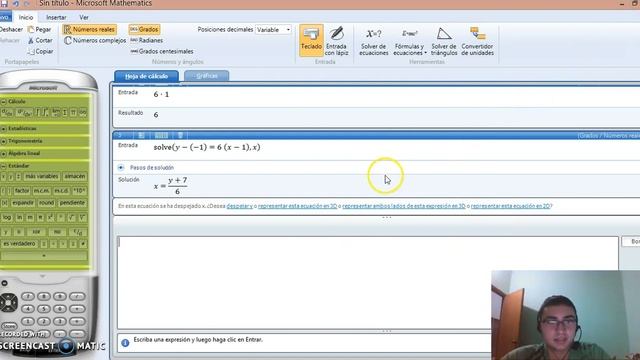Select the solve entrada expression
The height and width of the screenshot is (360, 640).
coord(207,147)
